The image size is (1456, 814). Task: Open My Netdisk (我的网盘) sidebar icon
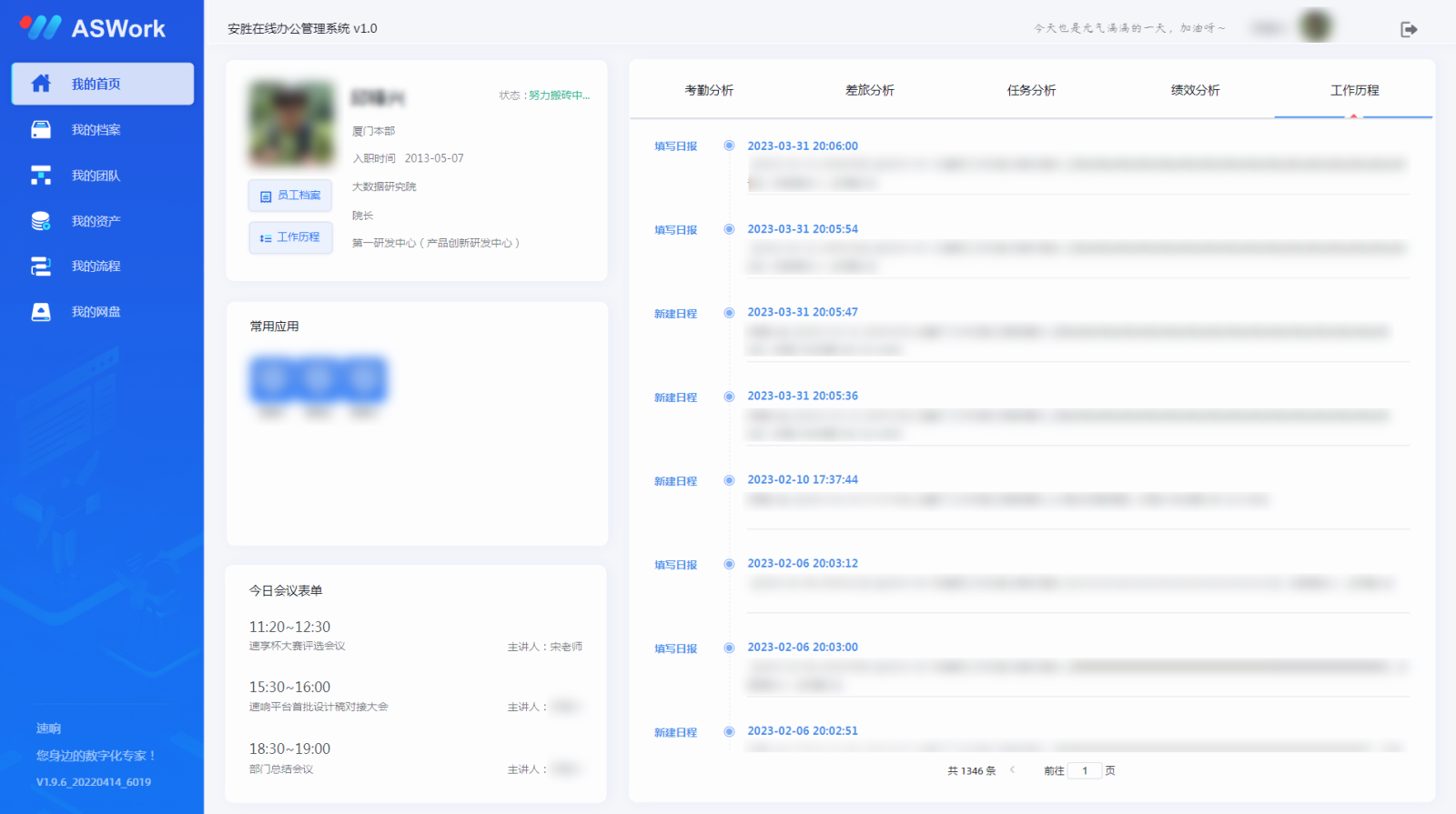(x=41, y=312)
